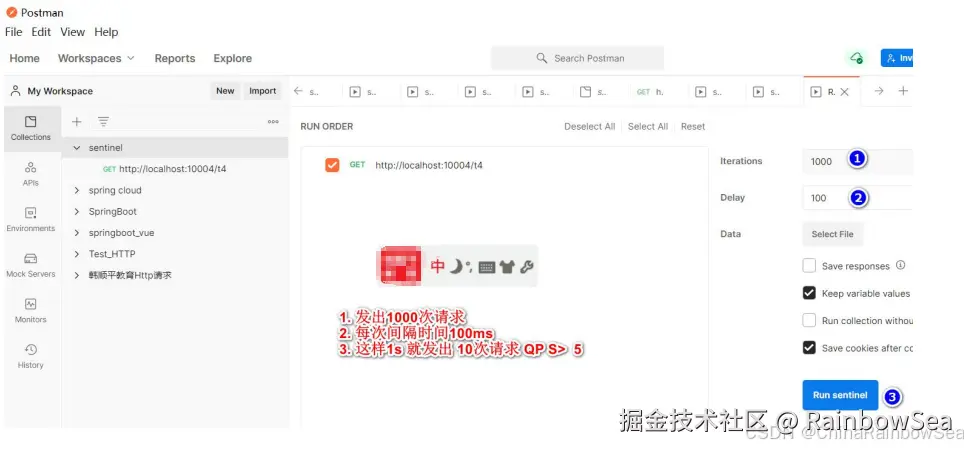Open the History sidebar panel

(x=30, y=357)
